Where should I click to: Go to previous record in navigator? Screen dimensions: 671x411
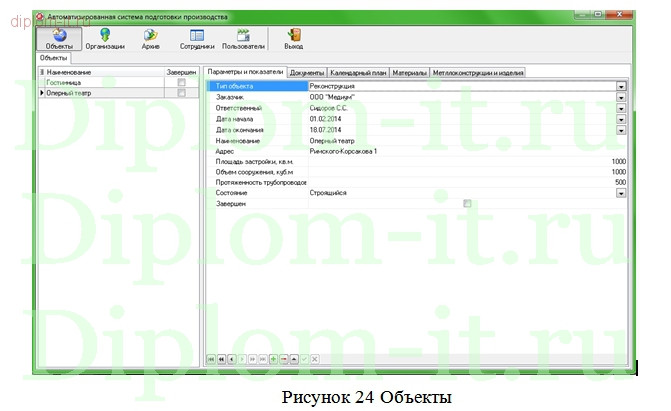tap(232, 359)
